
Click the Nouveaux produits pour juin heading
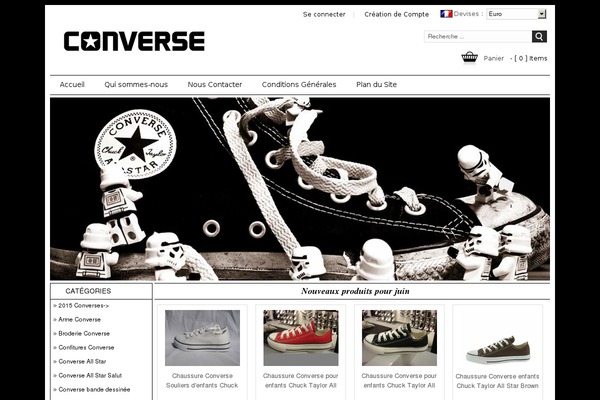coord(355,291)
